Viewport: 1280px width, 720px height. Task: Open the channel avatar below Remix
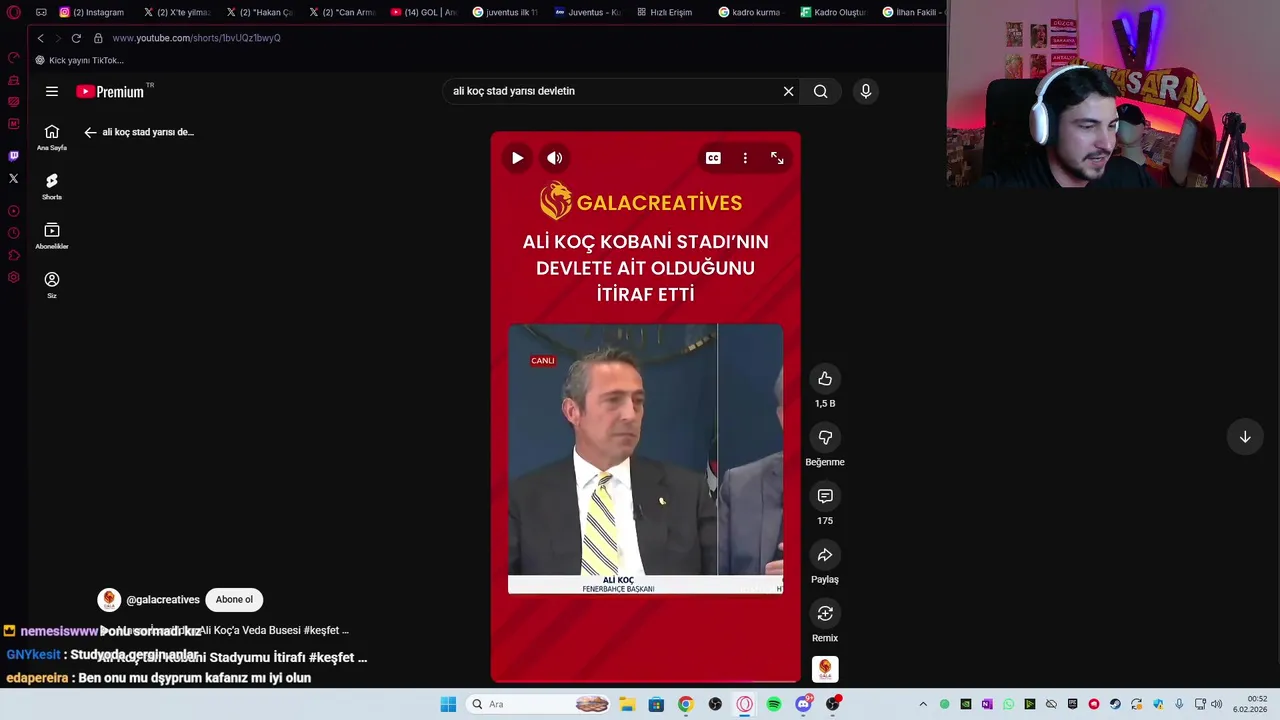point(825,669)
